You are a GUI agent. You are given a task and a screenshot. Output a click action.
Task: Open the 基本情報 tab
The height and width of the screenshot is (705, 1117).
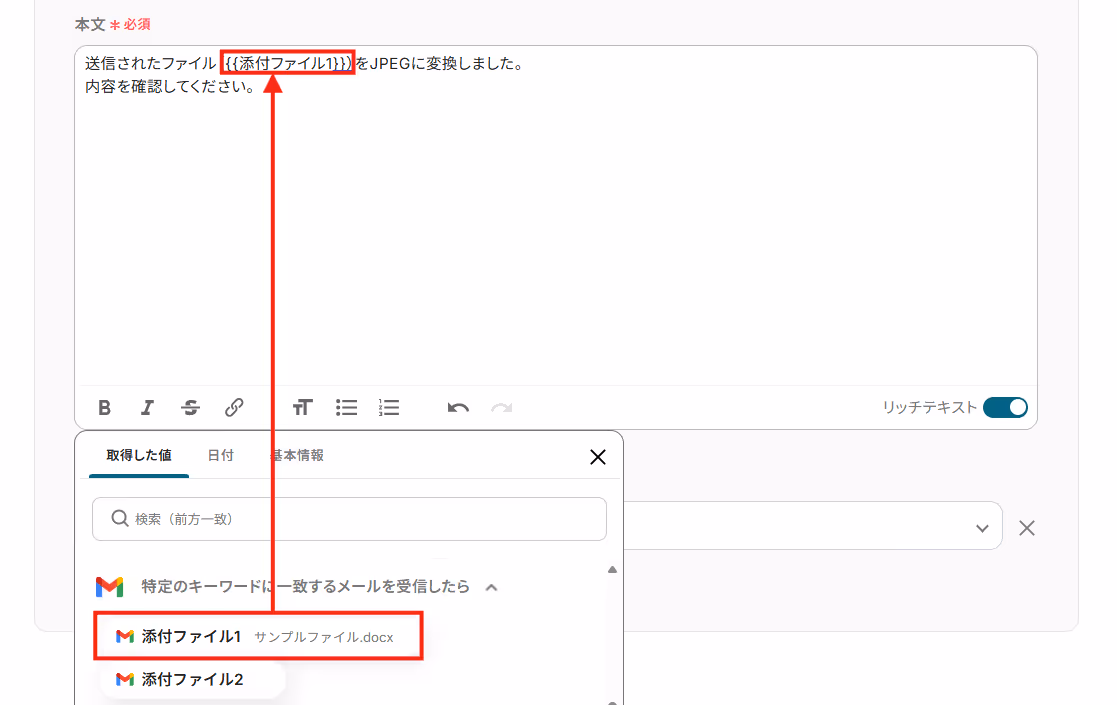297,455
